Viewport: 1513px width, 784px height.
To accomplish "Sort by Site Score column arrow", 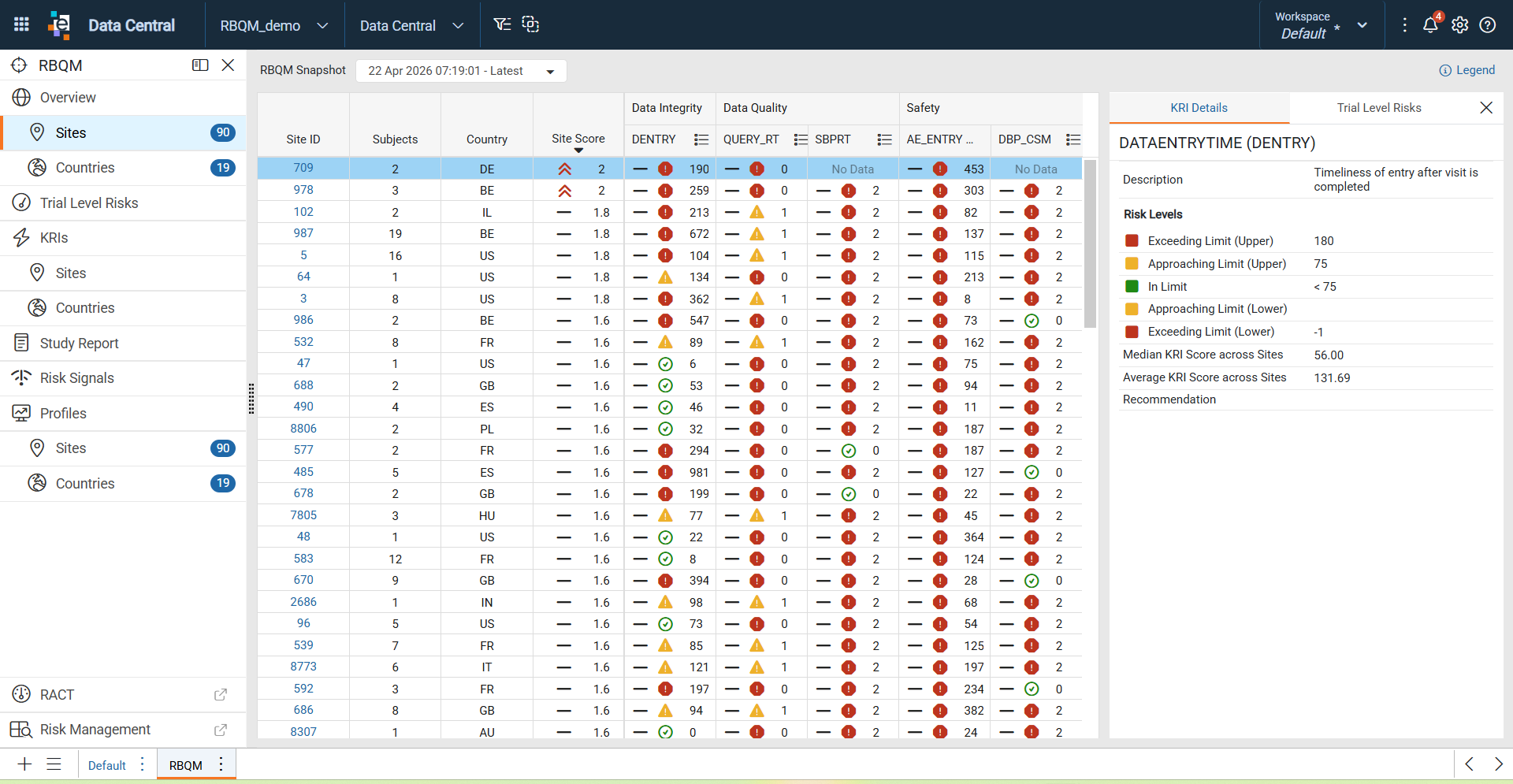I will (x=578, y=150).
